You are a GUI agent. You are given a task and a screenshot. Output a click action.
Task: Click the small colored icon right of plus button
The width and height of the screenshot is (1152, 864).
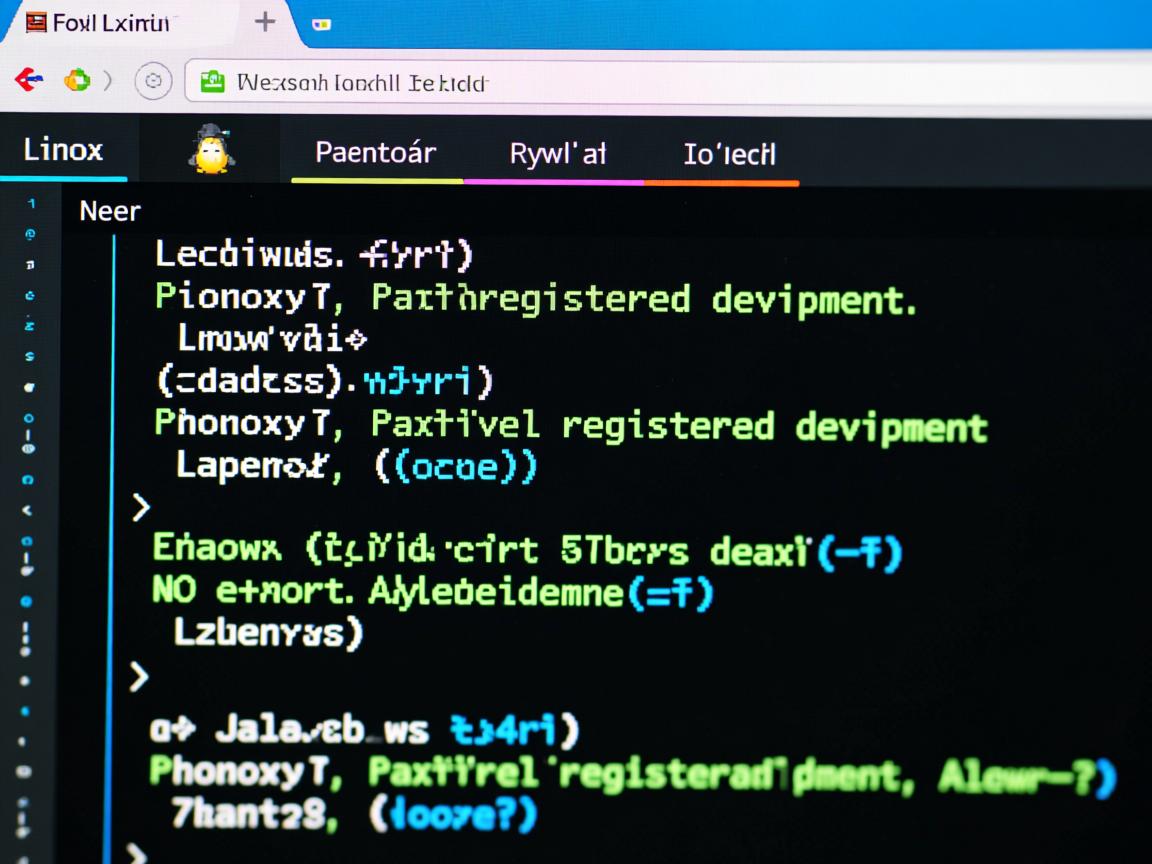[321, 24]
